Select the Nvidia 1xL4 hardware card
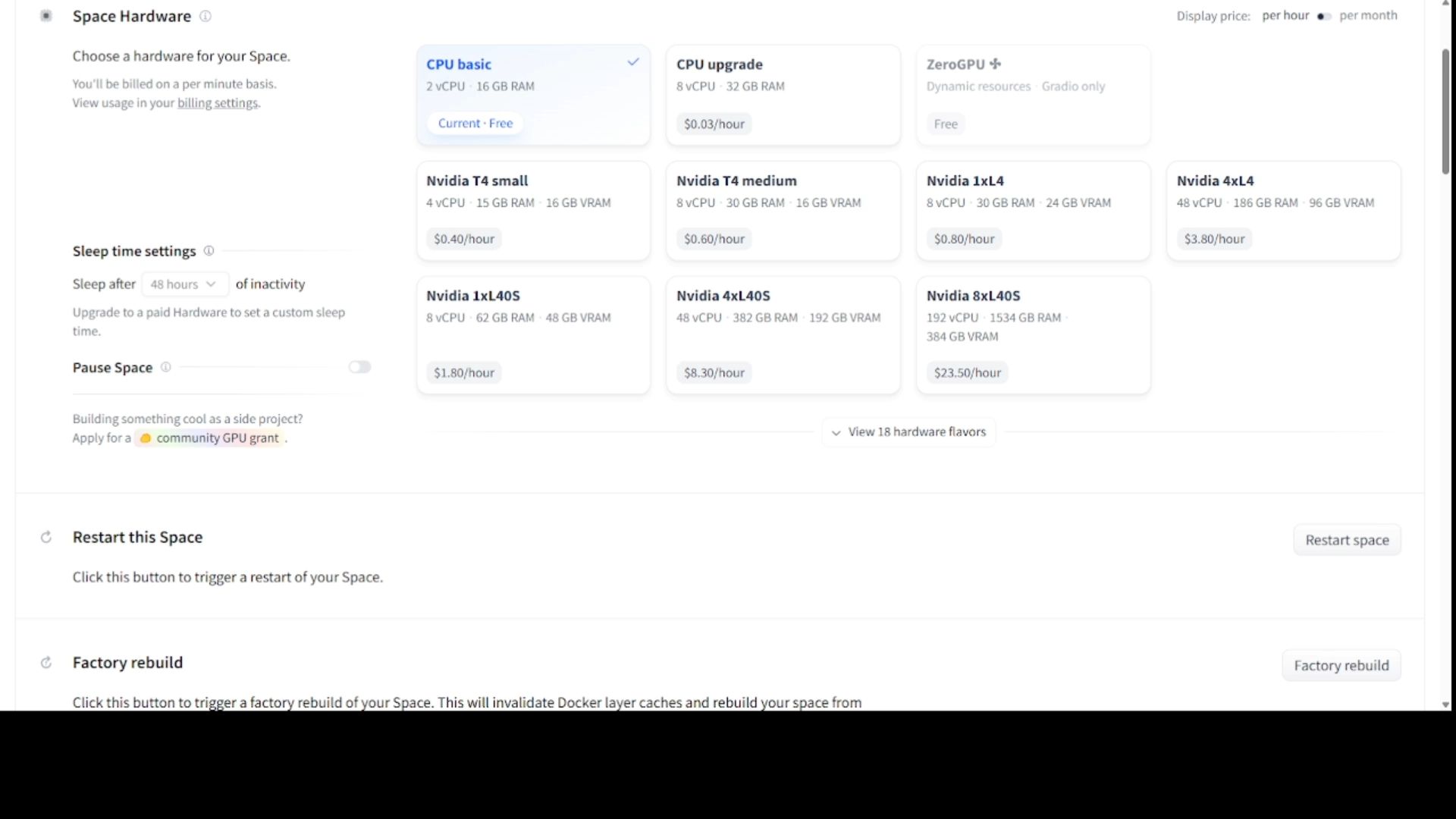The height and width of the screenshot is (819, 1456). click(1033, 211)
